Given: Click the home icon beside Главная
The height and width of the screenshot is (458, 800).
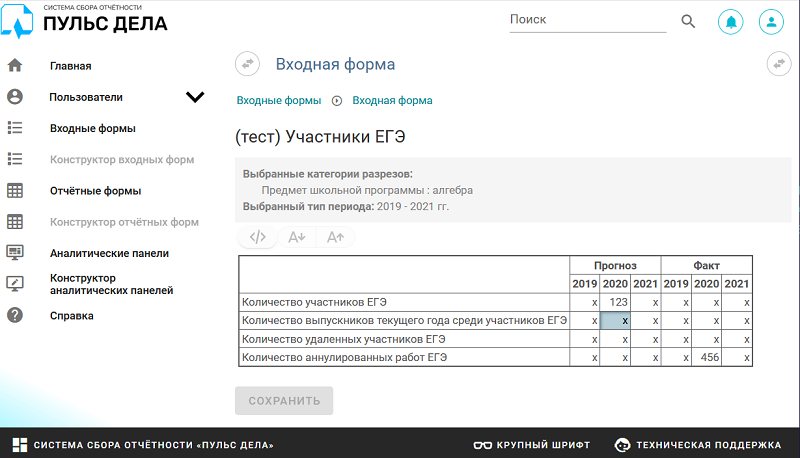Looking at the screenshot, I should click(15, 65).
